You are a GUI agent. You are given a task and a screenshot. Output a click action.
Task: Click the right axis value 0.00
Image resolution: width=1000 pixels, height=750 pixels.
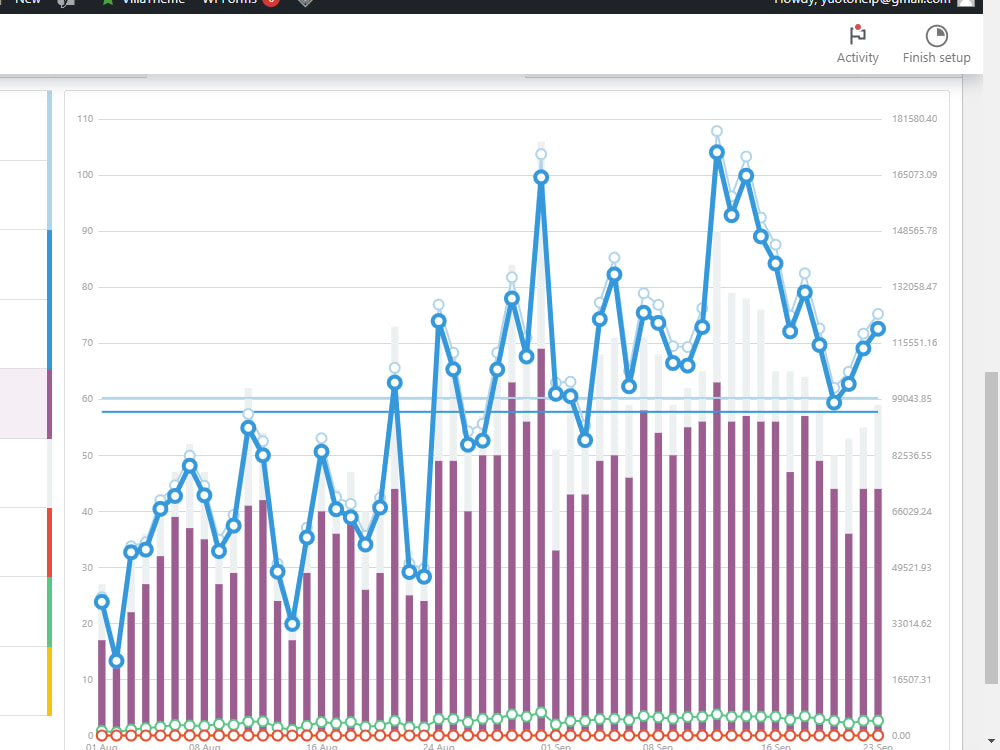point(901,736)
